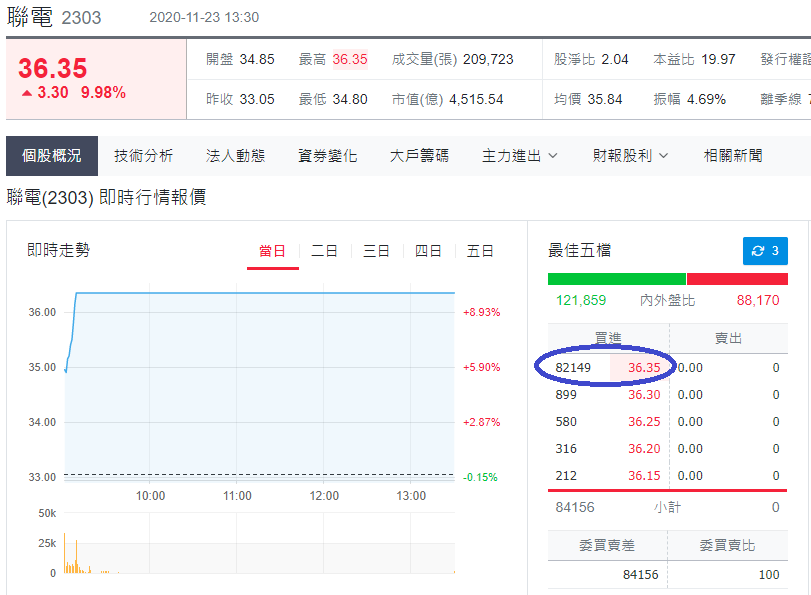811x595 pixels.
Task: Click the inner volume 121,859
Action: 581,300
